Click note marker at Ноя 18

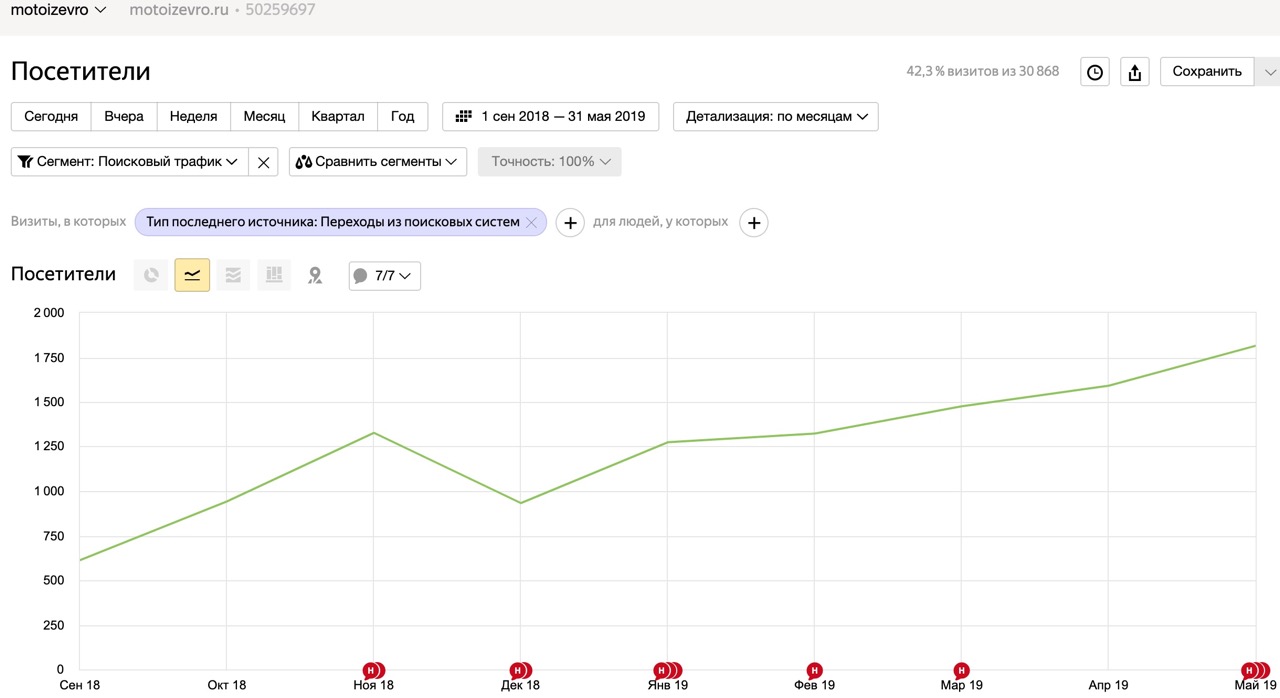373,670
